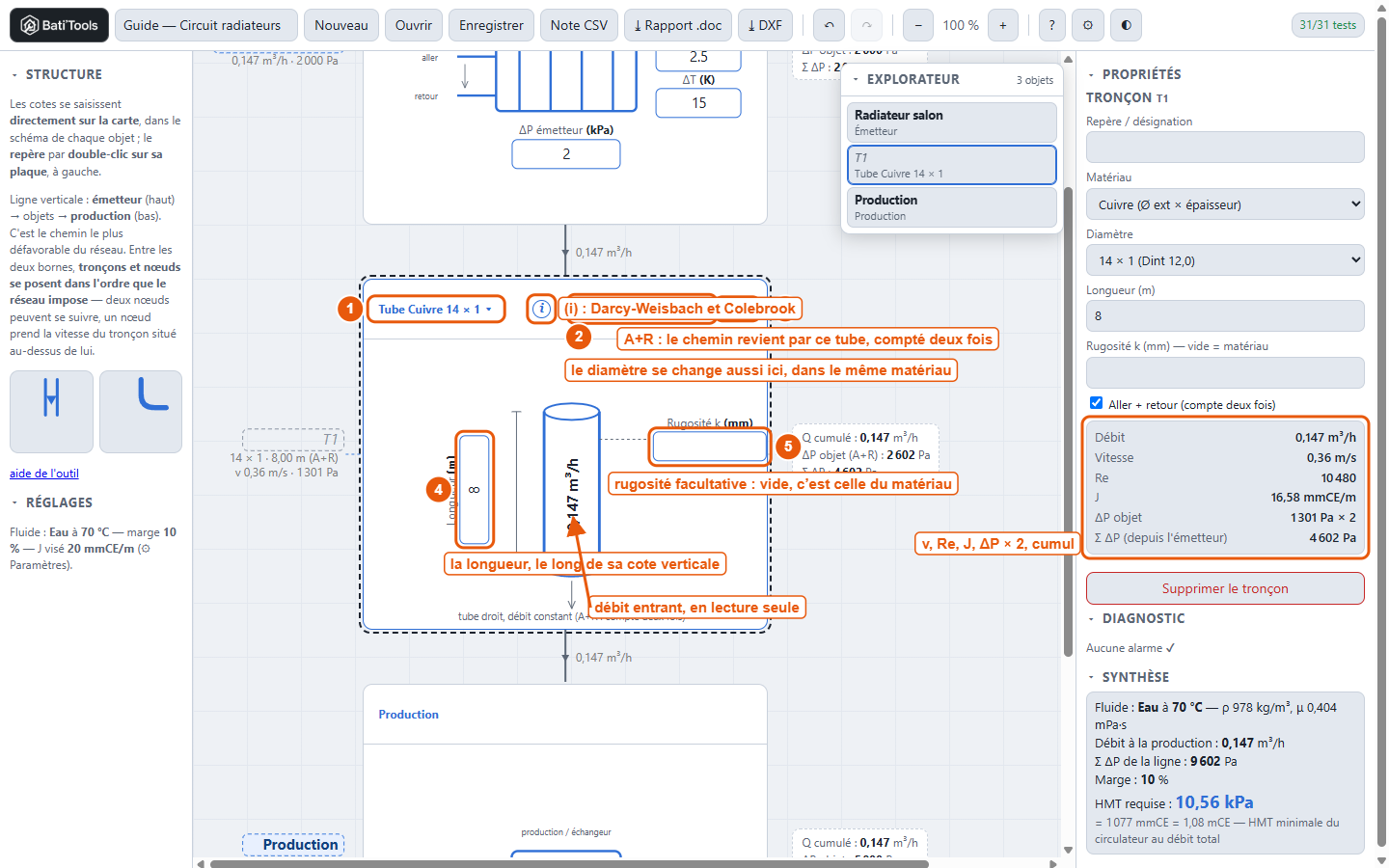Collapse the EXPLORATEUR panel

pyautogui.click(x=906, y=79)
